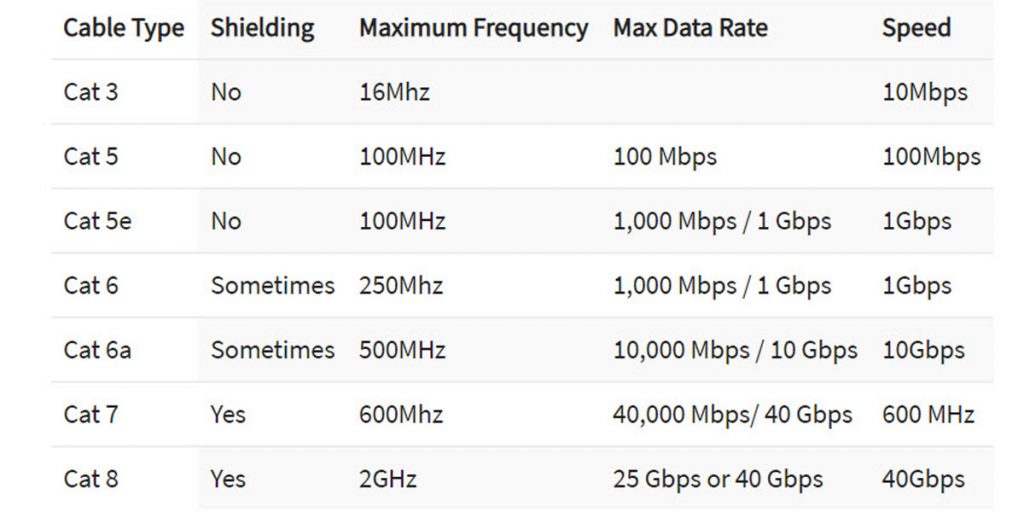Select the Cat 5 row label
Image resolution: width=1024 pixels, height=512 pixels.
(91, 157)
